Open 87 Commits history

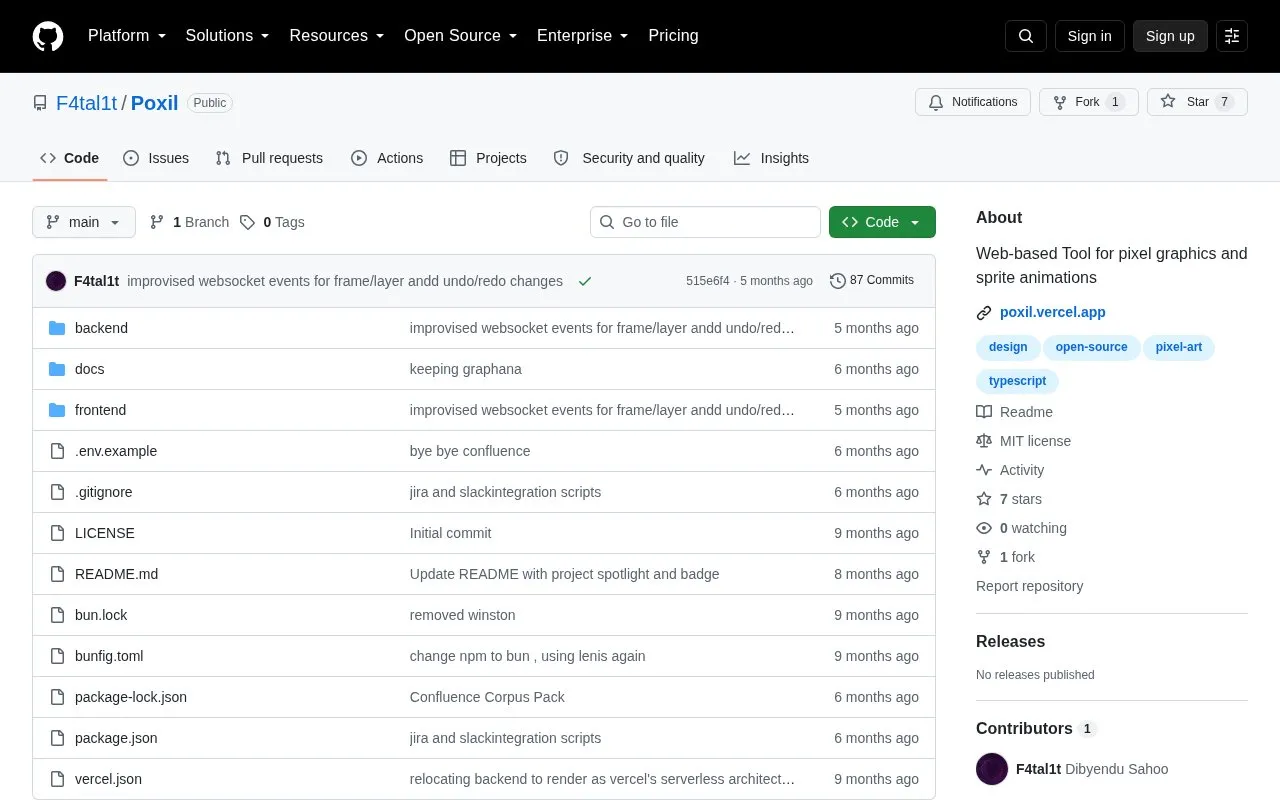click(x=872, y=281)
